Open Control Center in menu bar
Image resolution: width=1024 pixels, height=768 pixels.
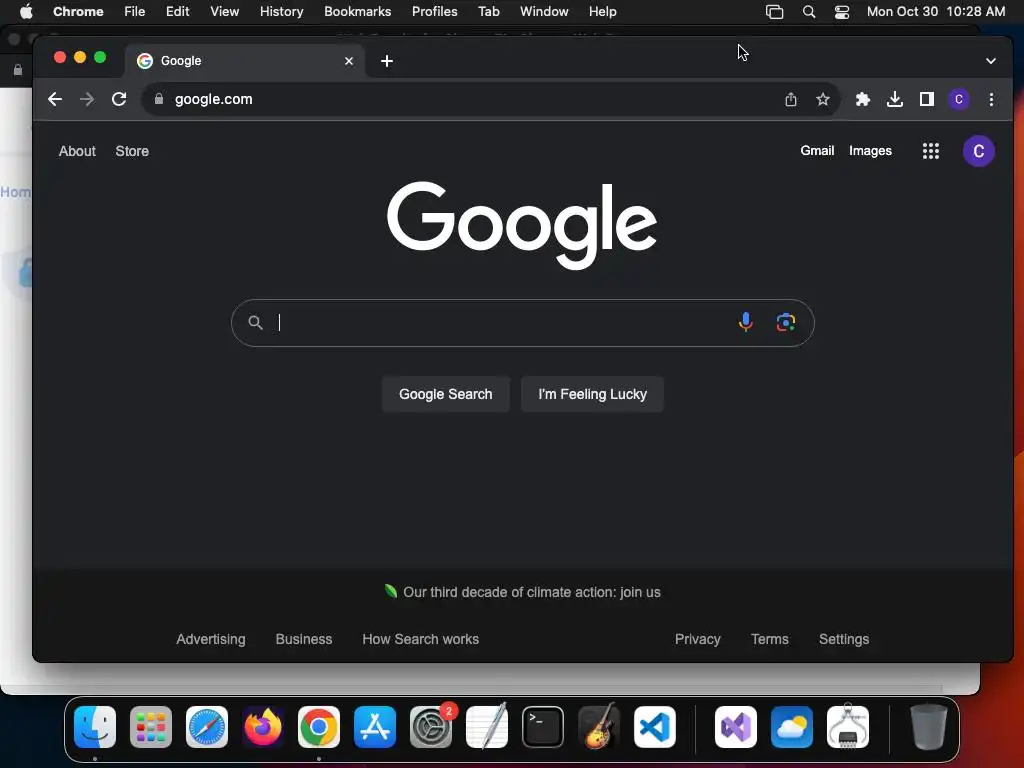pos(842,11)
